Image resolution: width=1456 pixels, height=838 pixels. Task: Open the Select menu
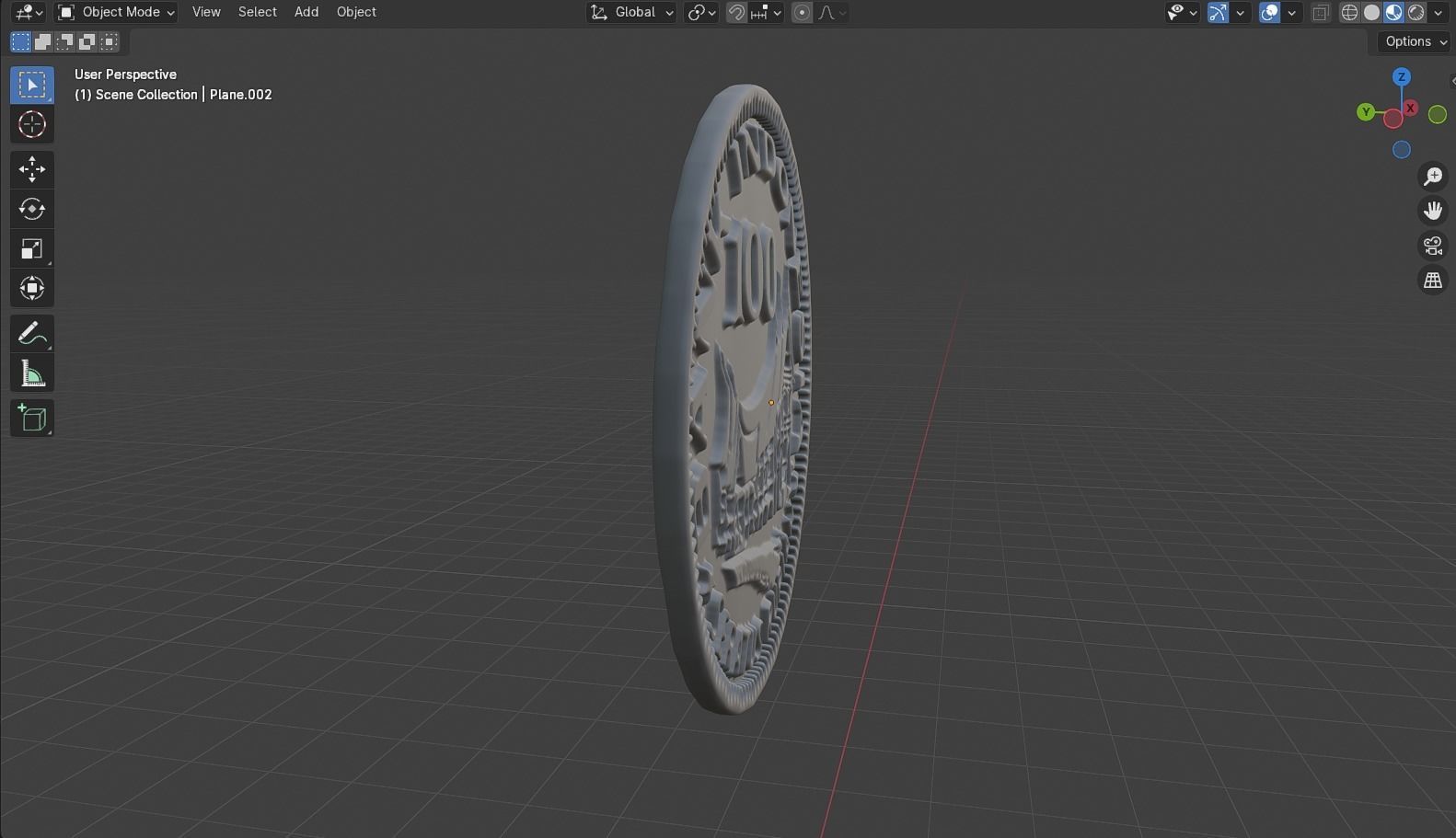257,12
